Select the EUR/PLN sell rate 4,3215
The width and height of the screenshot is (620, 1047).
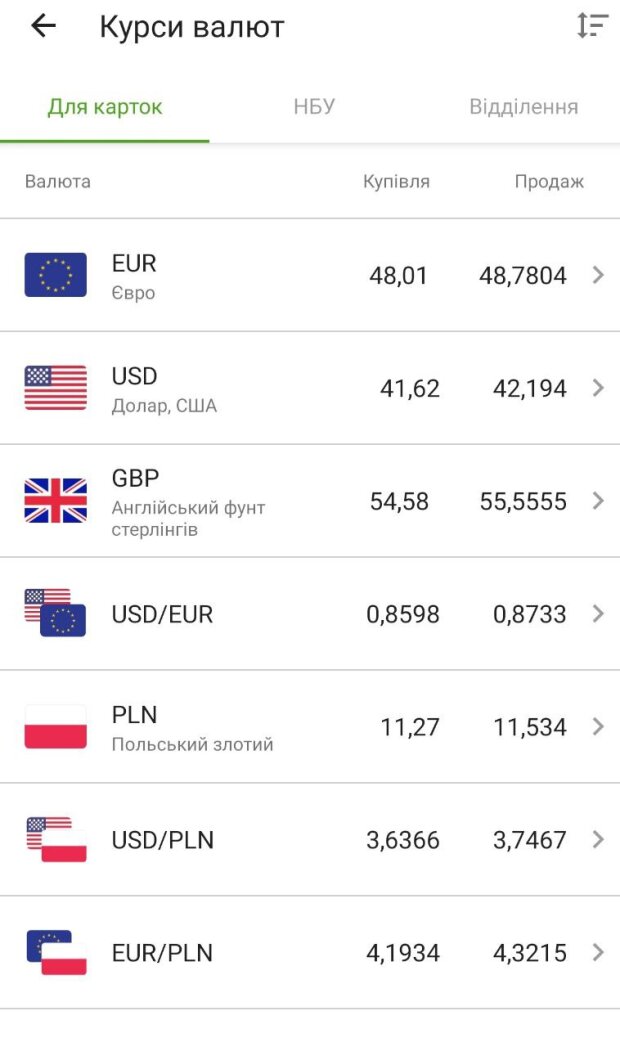[x=529, y=953]
